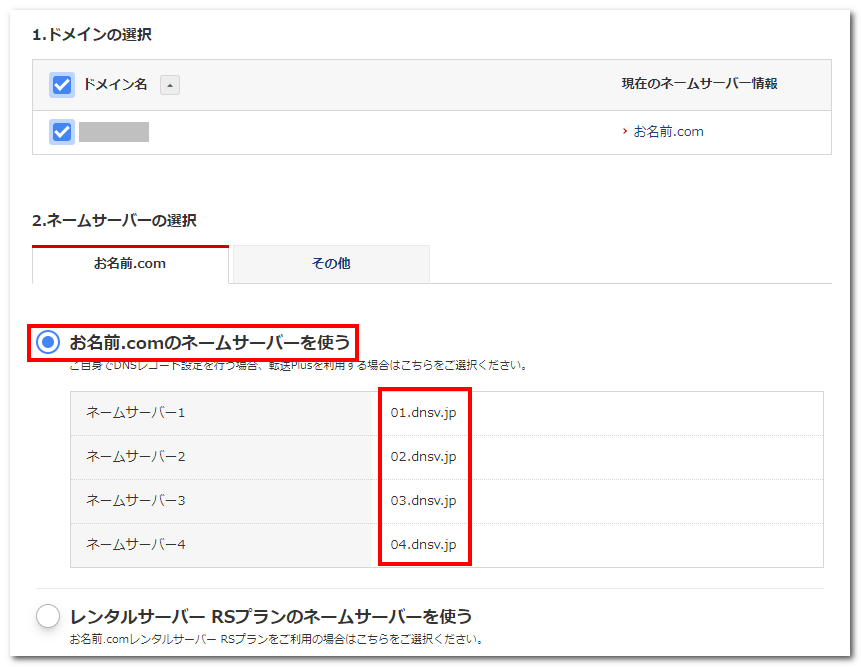The height and width of the screenshot is (667, 861).
Task: Click the 2.ネームサーバーの選択 section heading
Action: (114, 221)
